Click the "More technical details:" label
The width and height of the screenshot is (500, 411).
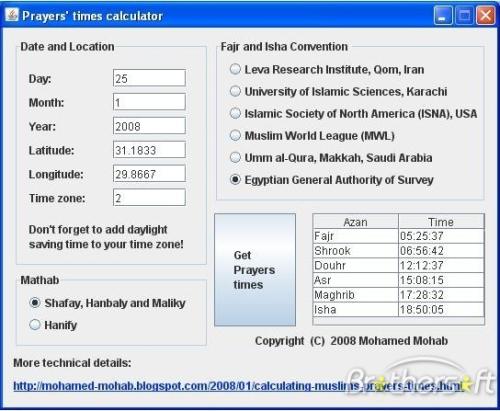click(72, 363)
